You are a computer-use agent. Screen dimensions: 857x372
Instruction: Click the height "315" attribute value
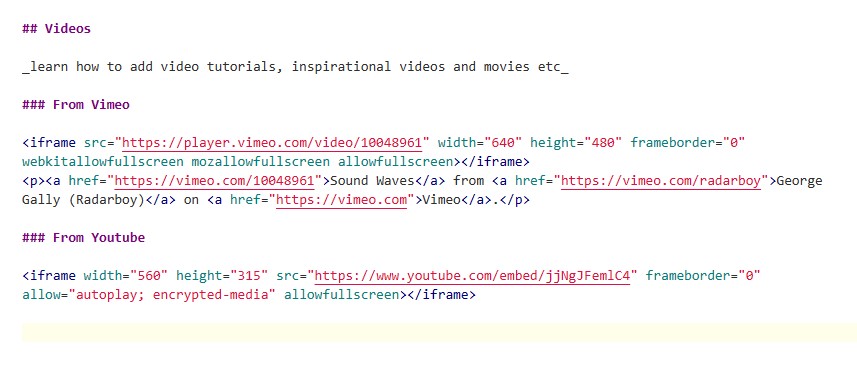[249, 276]
